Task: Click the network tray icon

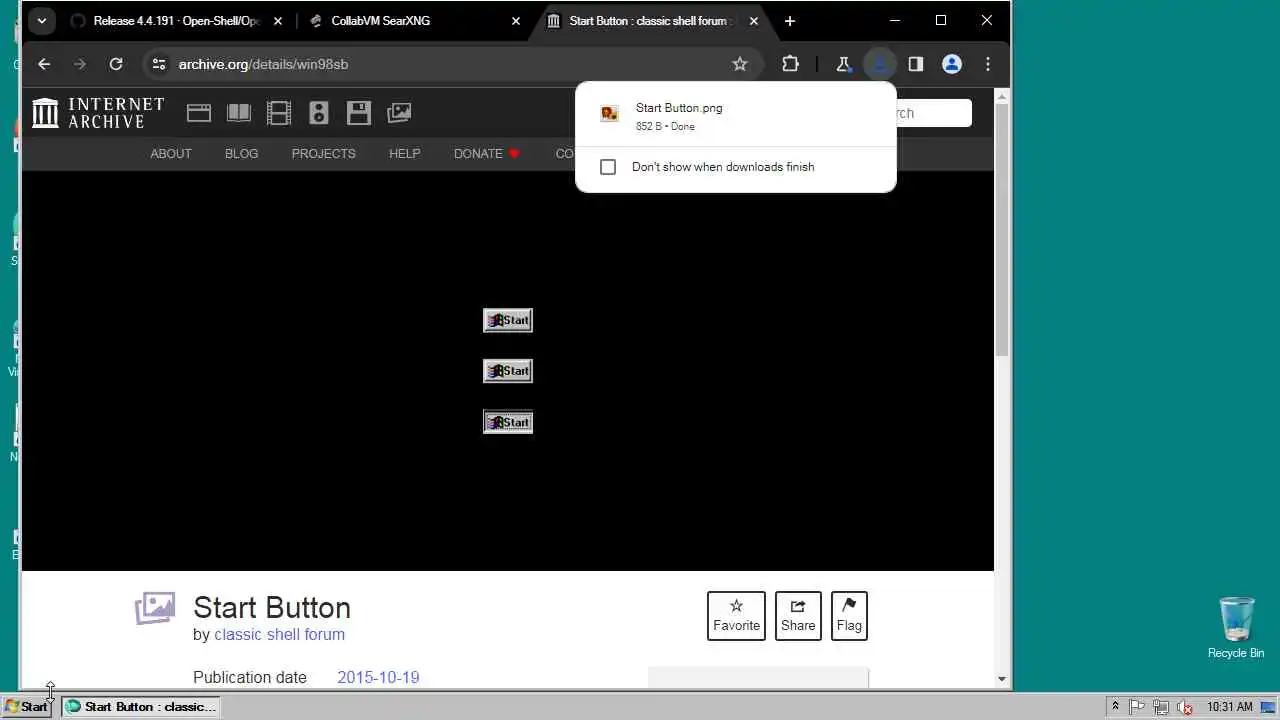Action: point(1161,706)
